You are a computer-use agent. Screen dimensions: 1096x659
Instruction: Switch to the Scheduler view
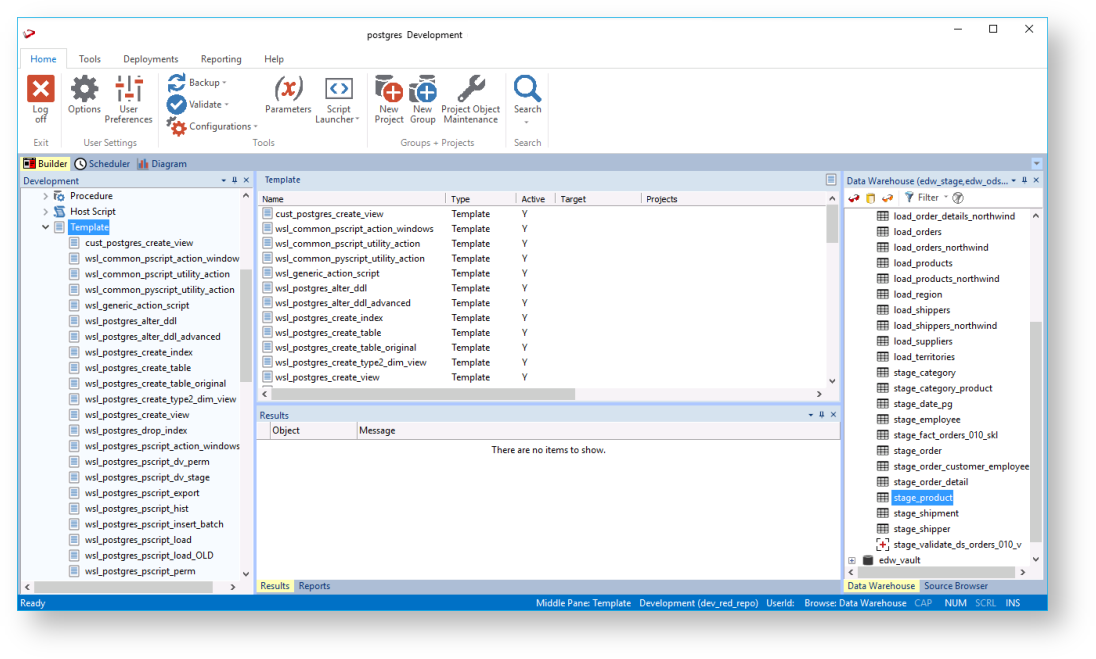click(102, 164)
